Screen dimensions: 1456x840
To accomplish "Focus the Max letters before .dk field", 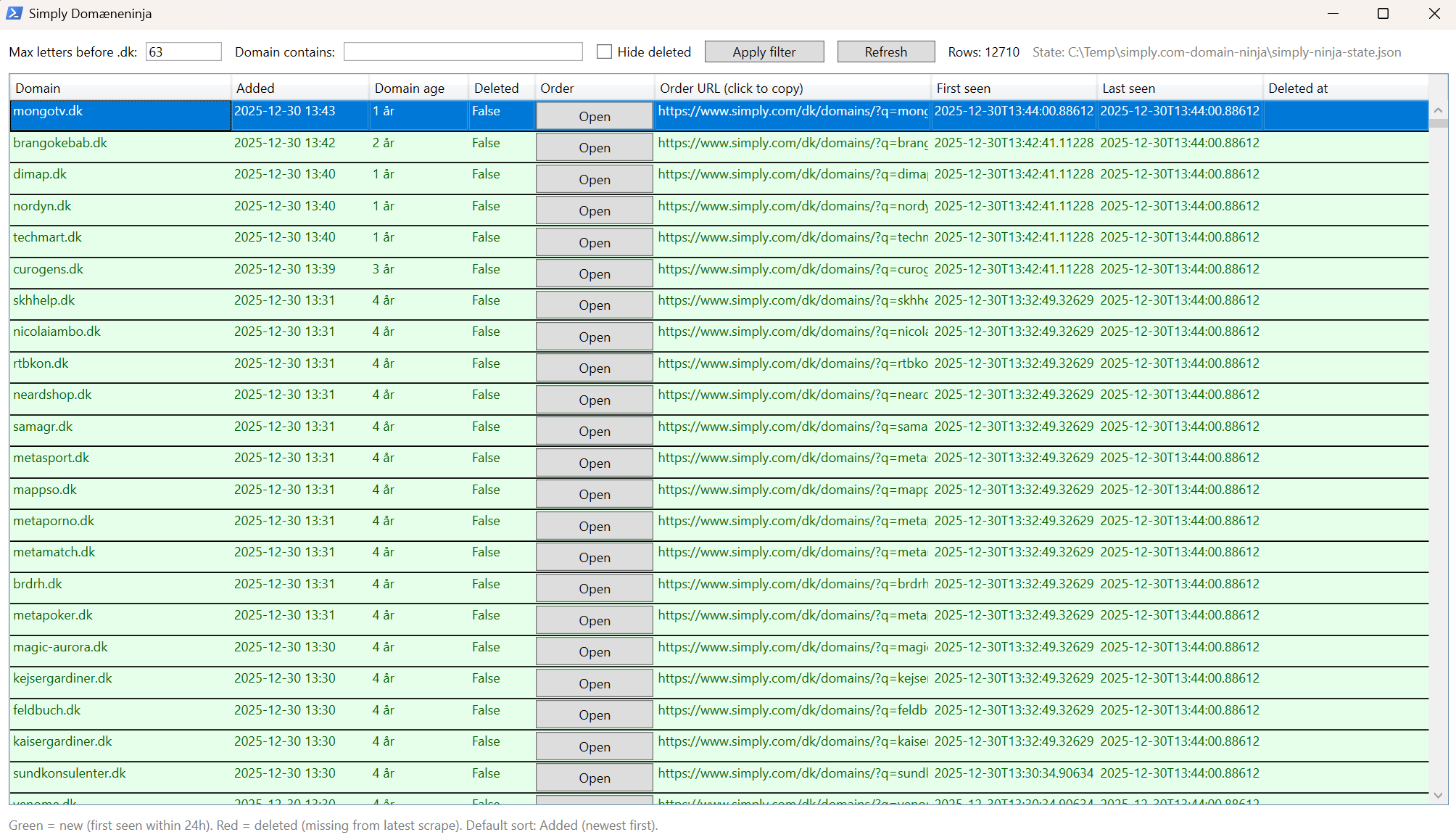I will click(183, 52).
